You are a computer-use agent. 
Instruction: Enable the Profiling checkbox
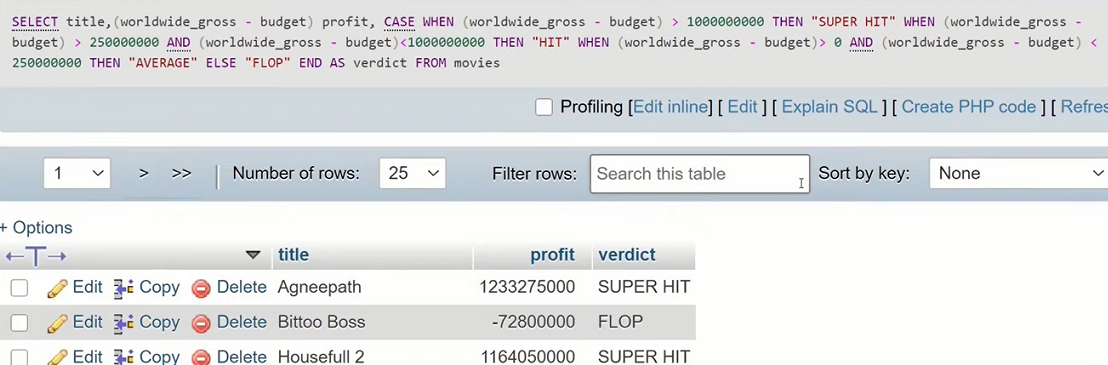point(543,107)
